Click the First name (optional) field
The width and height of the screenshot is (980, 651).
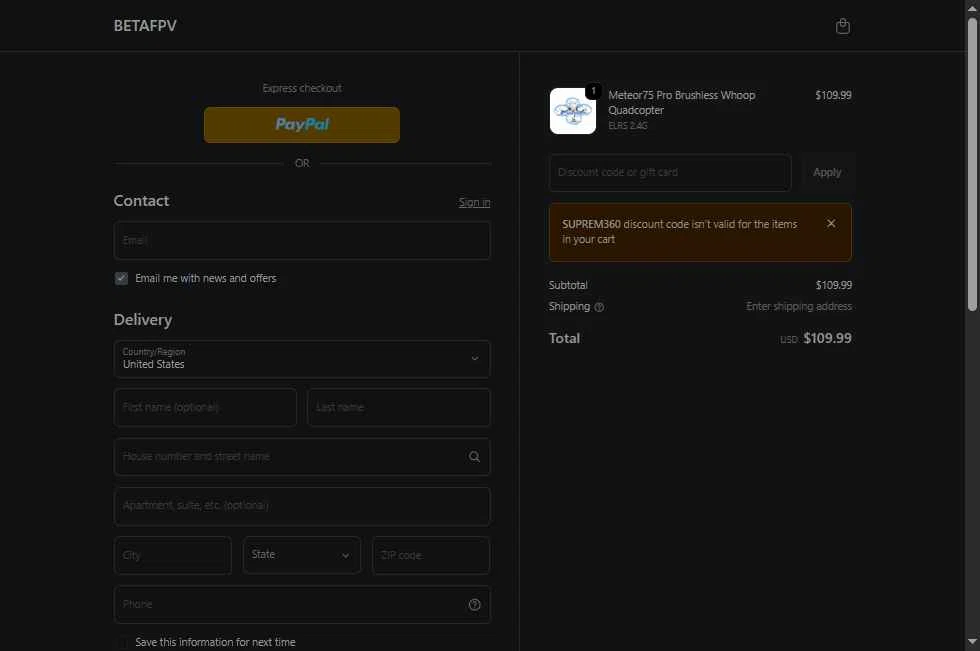[x=205, y=407]
